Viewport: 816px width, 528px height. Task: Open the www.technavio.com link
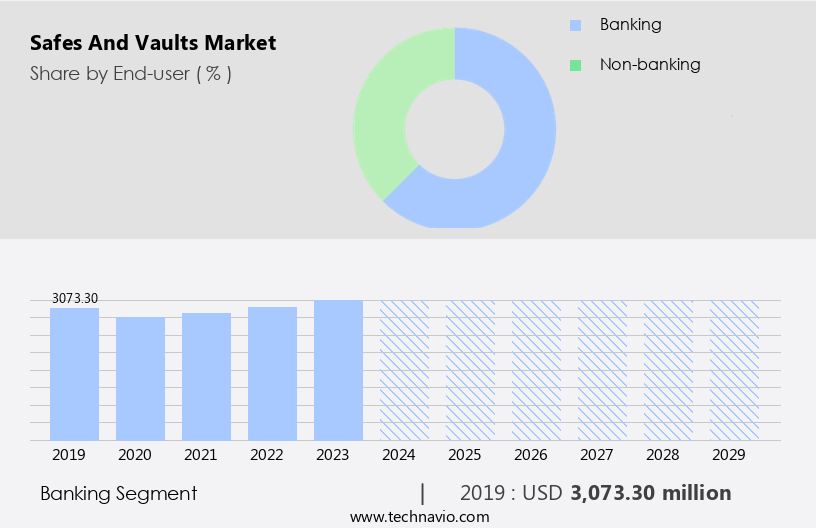[x=419, y=517]
